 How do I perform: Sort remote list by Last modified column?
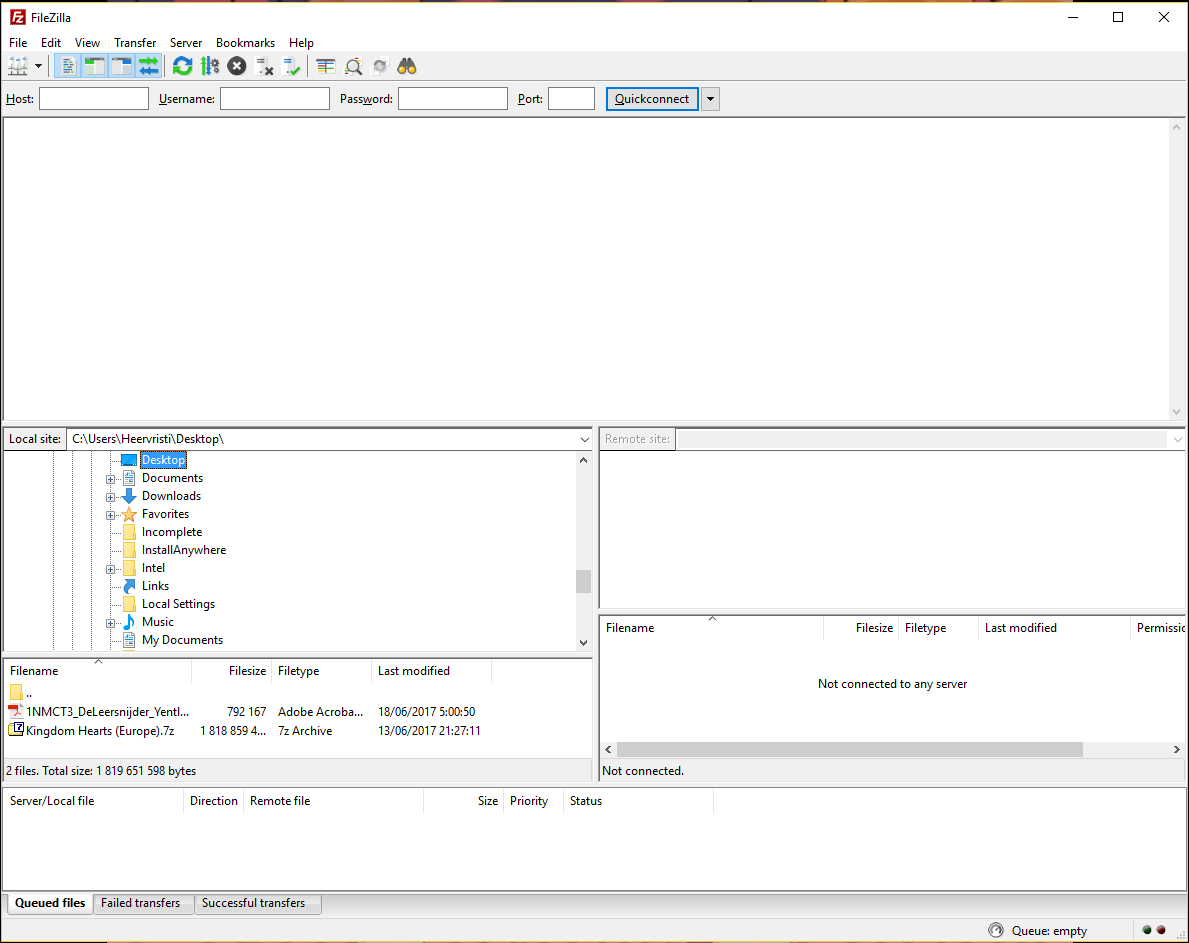tap(1054, 628)
